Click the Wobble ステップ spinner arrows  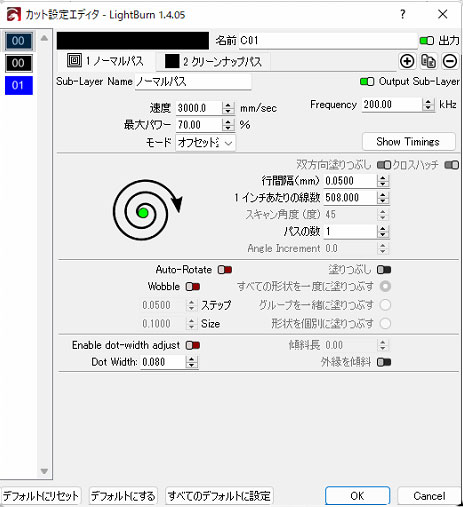tap(191, 305)
